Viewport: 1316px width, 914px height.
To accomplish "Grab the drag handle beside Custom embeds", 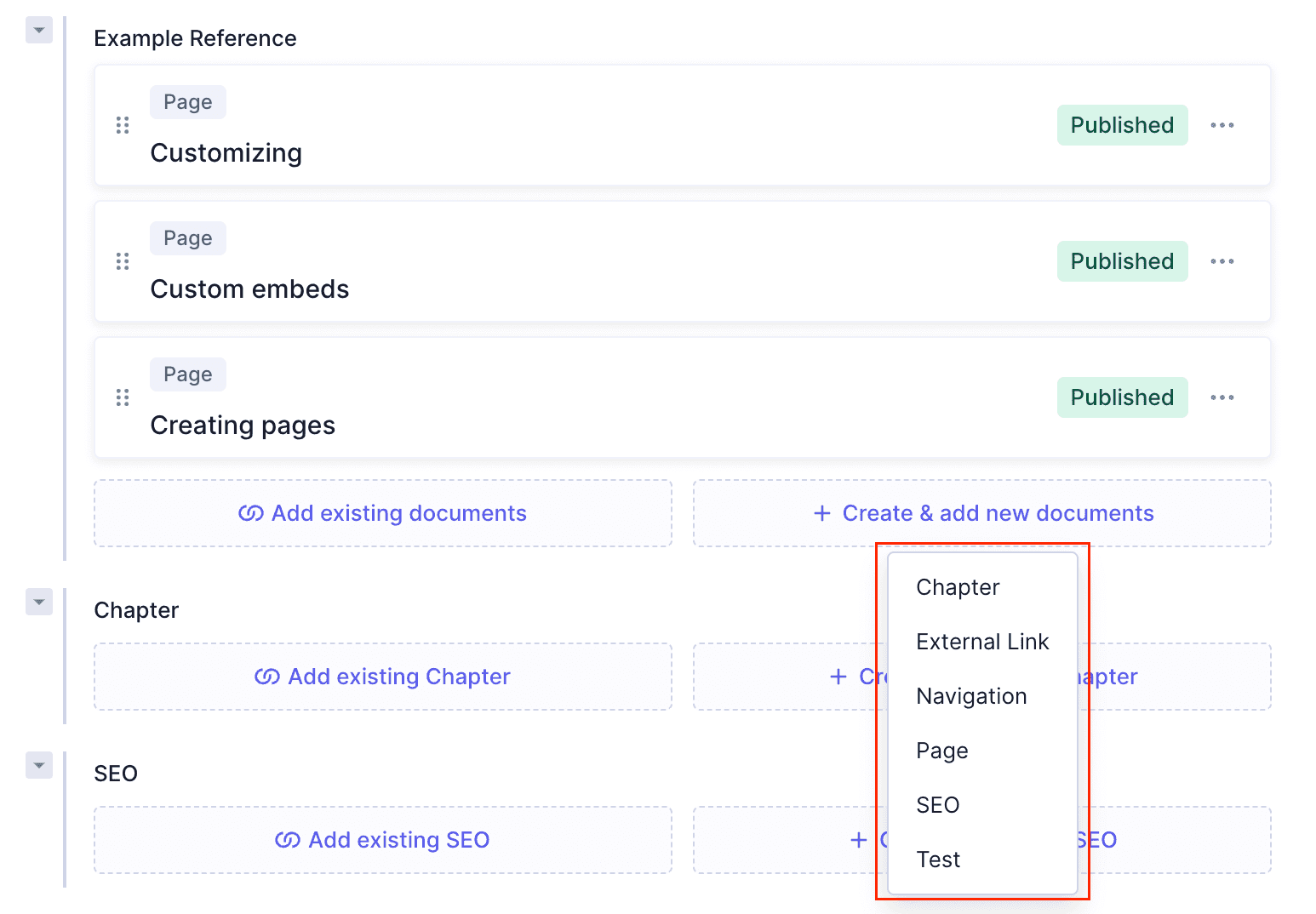I will [123, 260].
